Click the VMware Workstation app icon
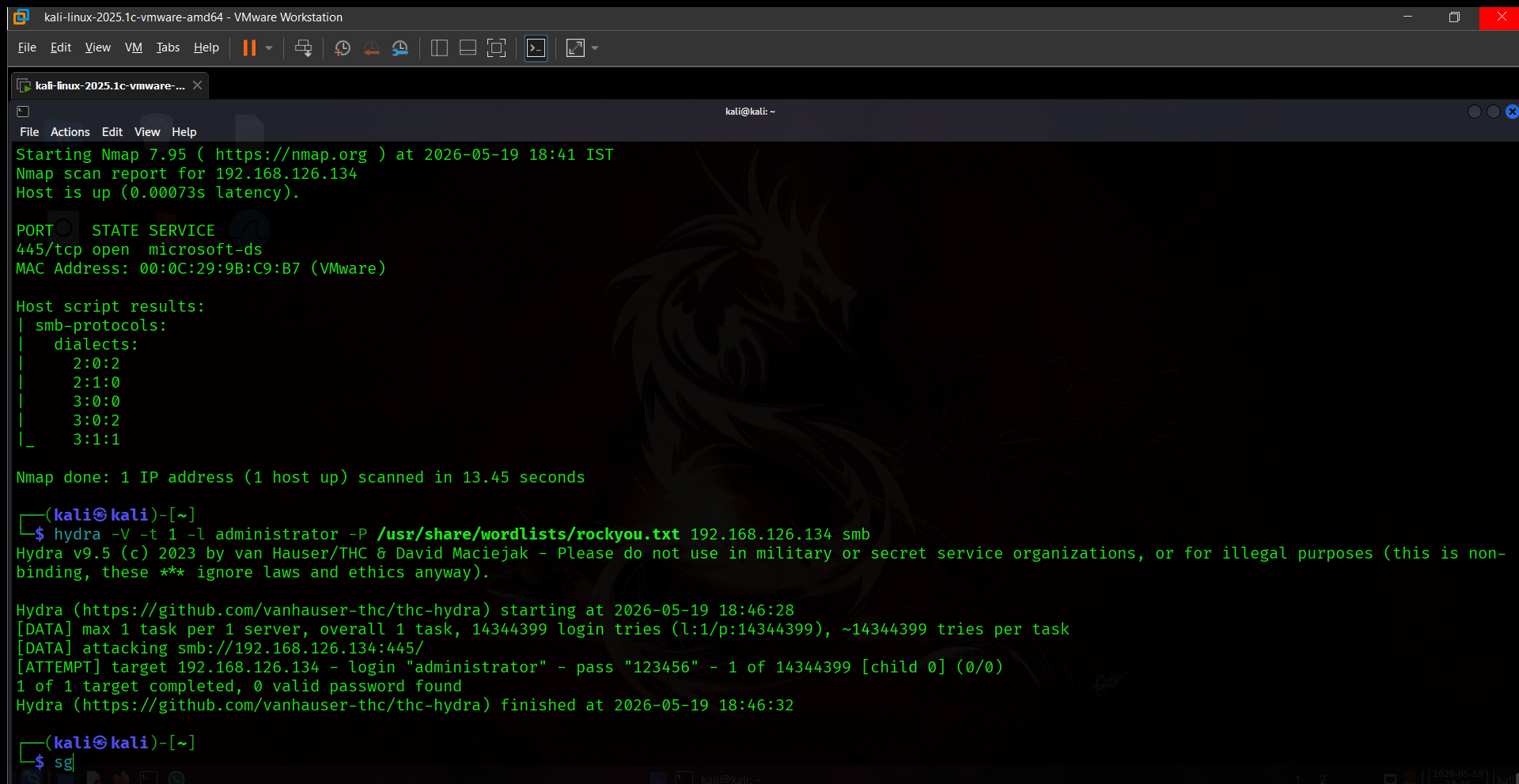Image resolution: width=1519 pixels, height=784 pixels. pyautogui.click(x=21, y=17)
